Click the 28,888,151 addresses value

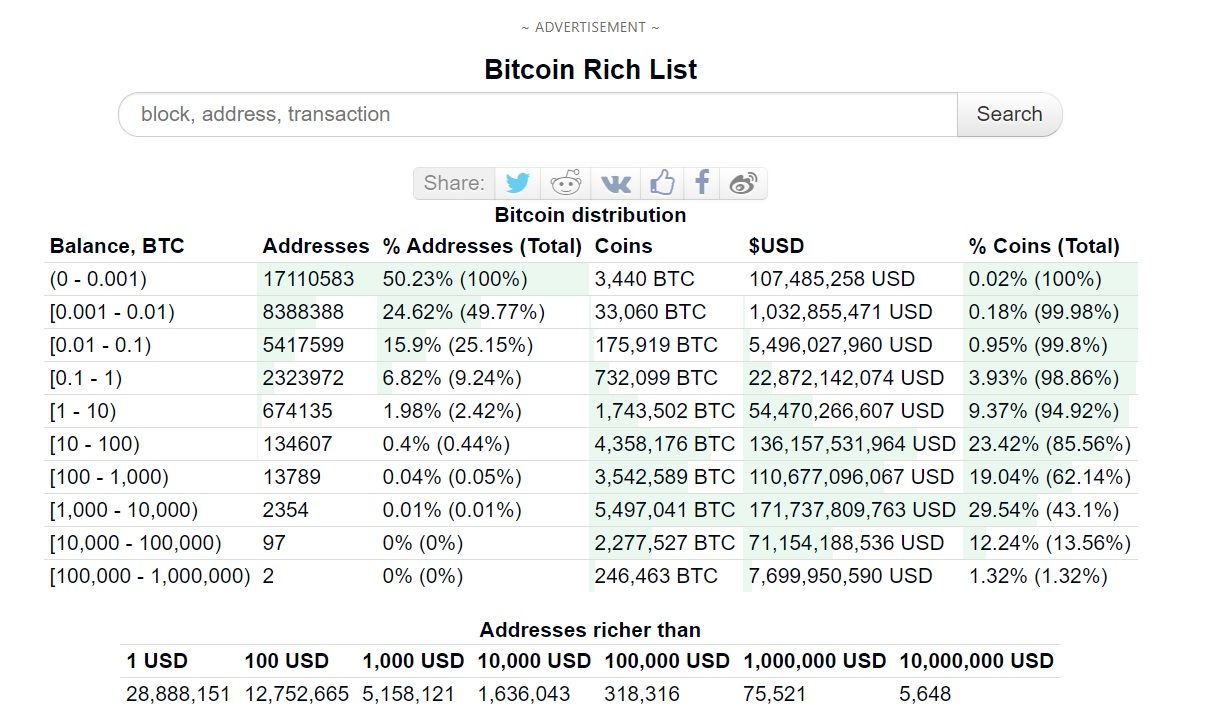[178, 694]
